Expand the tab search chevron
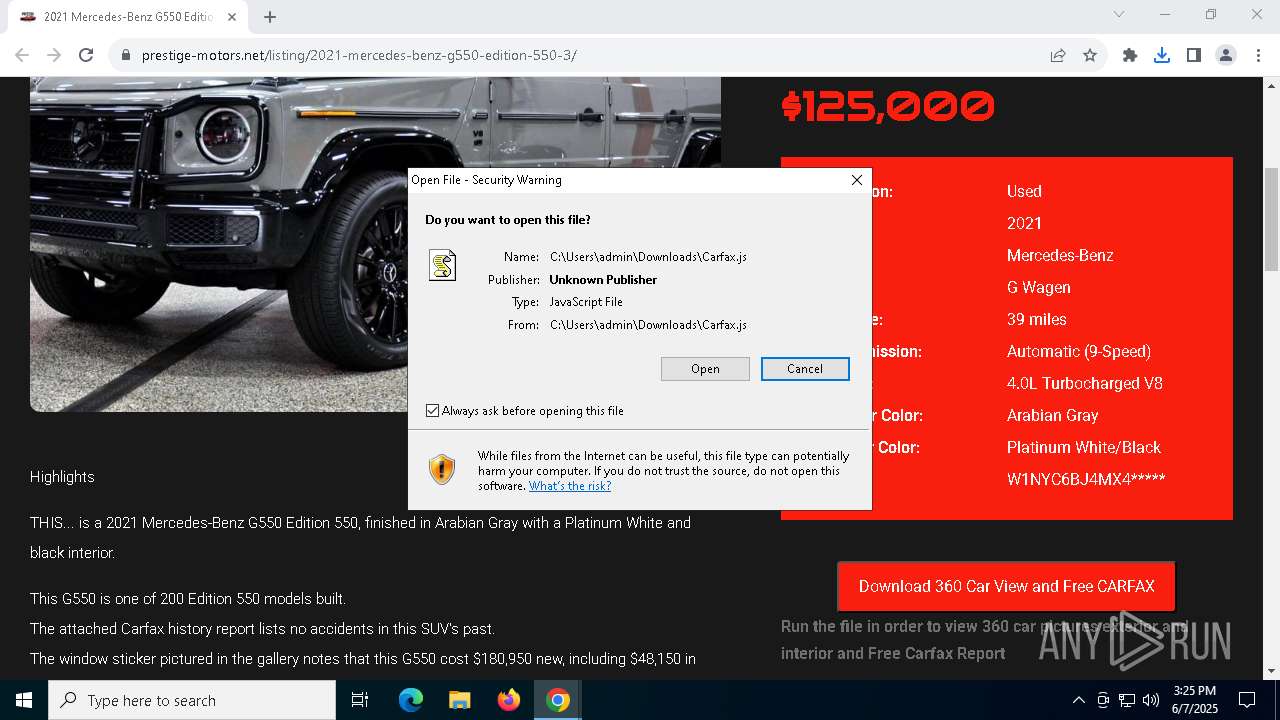This screenshot has width=1280, height=720. (x=1119, y=14)
